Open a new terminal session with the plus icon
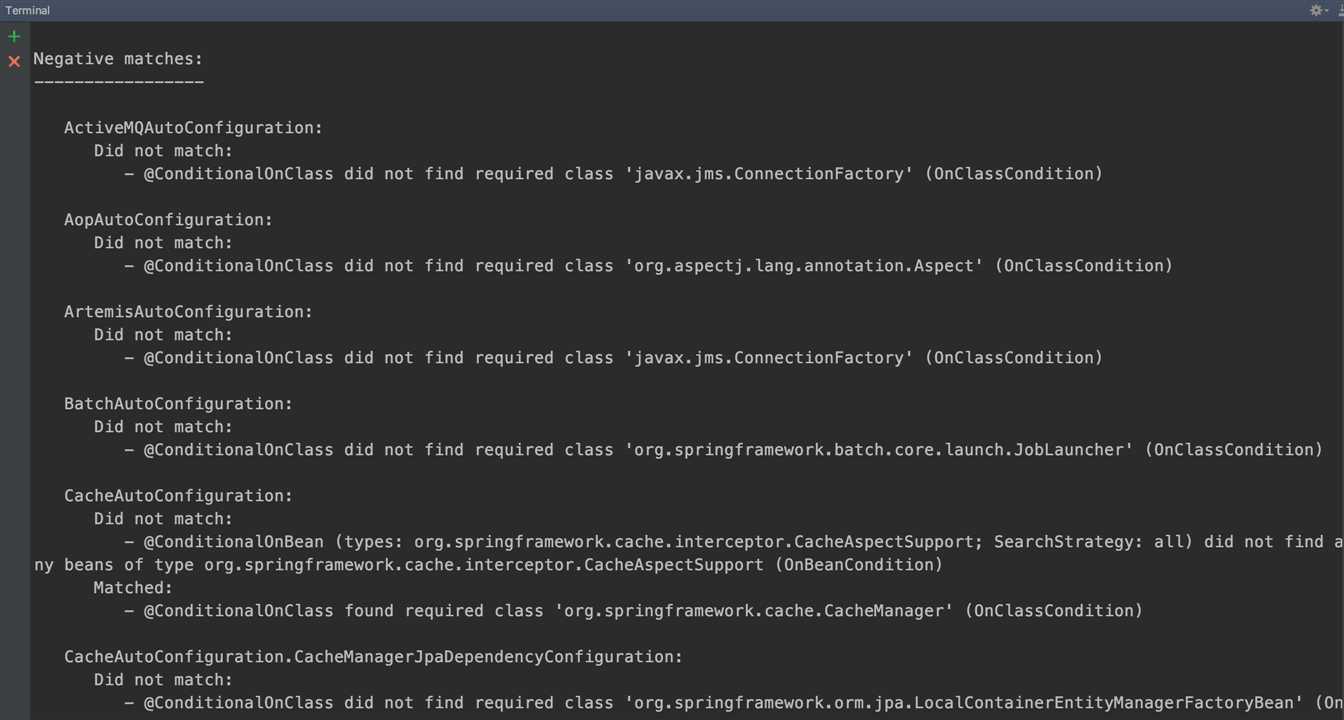The height and width of the screenshot is (720, 1344). click(14, 37)
